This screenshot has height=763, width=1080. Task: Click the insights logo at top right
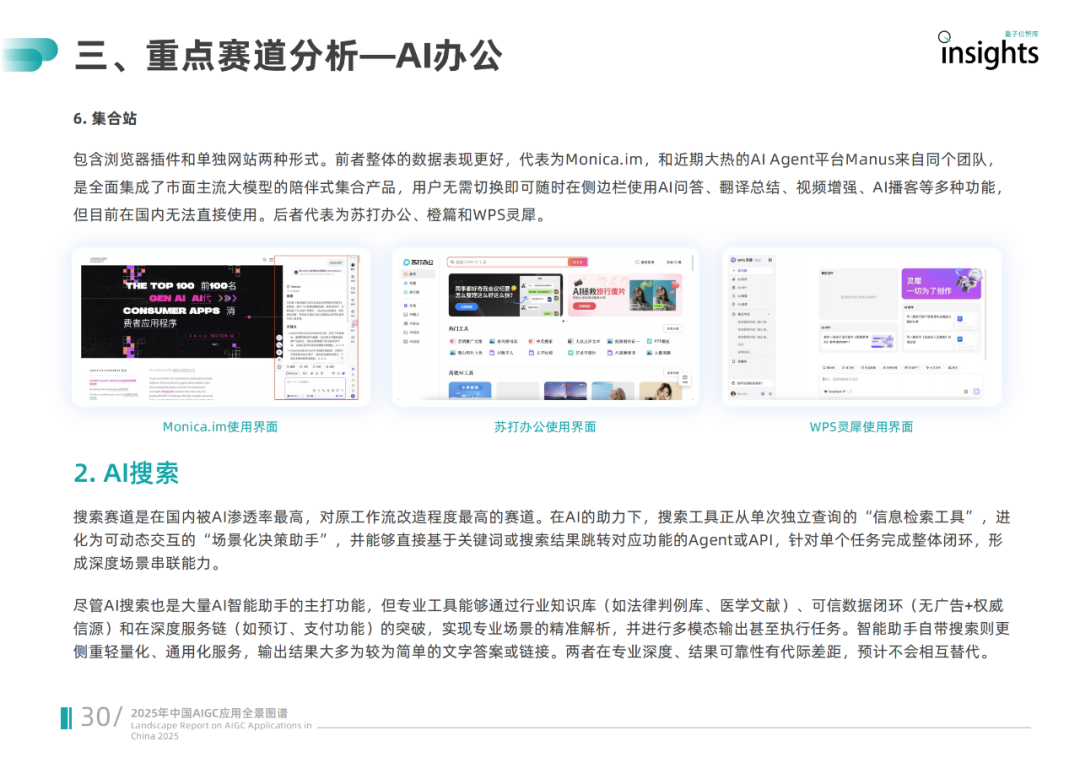tap(988, 50)
